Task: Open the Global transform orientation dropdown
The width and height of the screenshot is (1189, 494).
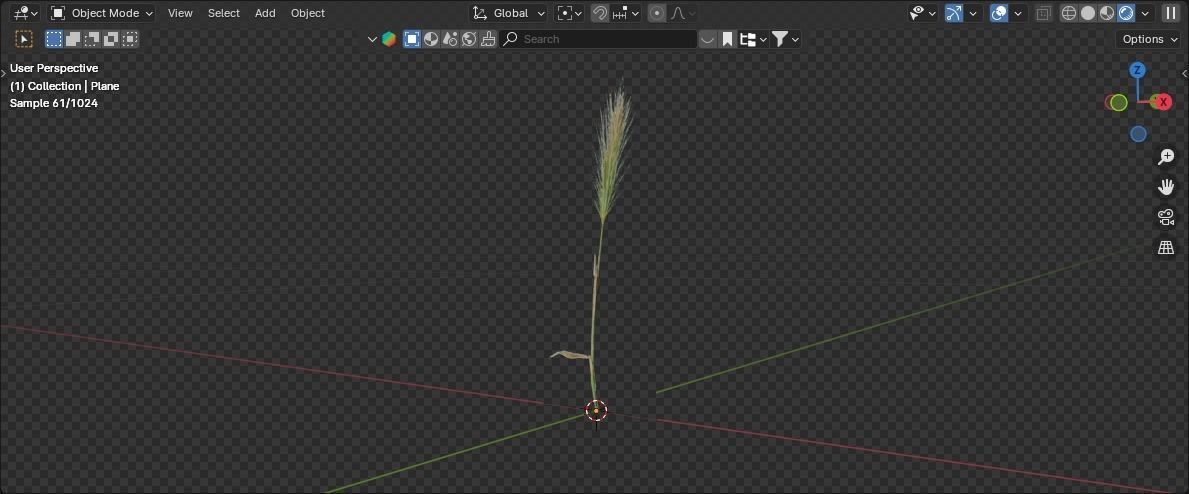Action: pyautogui.click(x=508, y=13)
